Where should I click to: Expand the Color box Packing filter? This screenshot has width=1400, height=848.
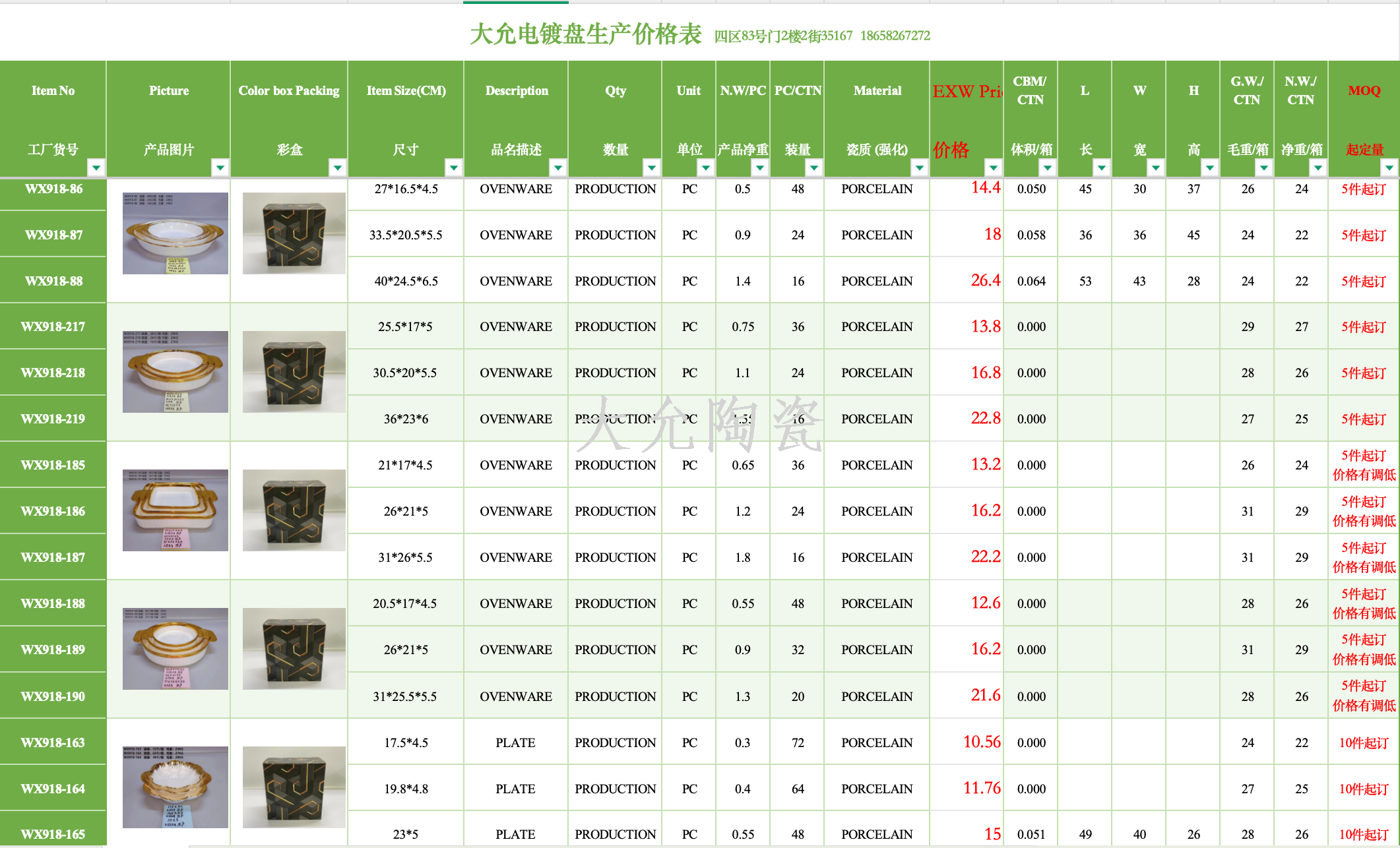pos(338,167)
